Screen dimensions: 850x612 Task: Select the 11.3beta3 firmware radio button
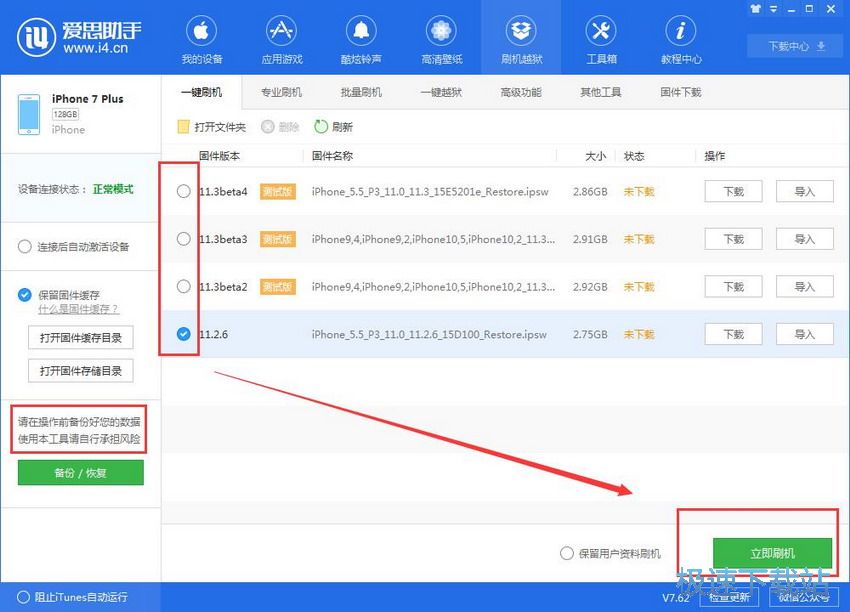[x=184, y=239]
